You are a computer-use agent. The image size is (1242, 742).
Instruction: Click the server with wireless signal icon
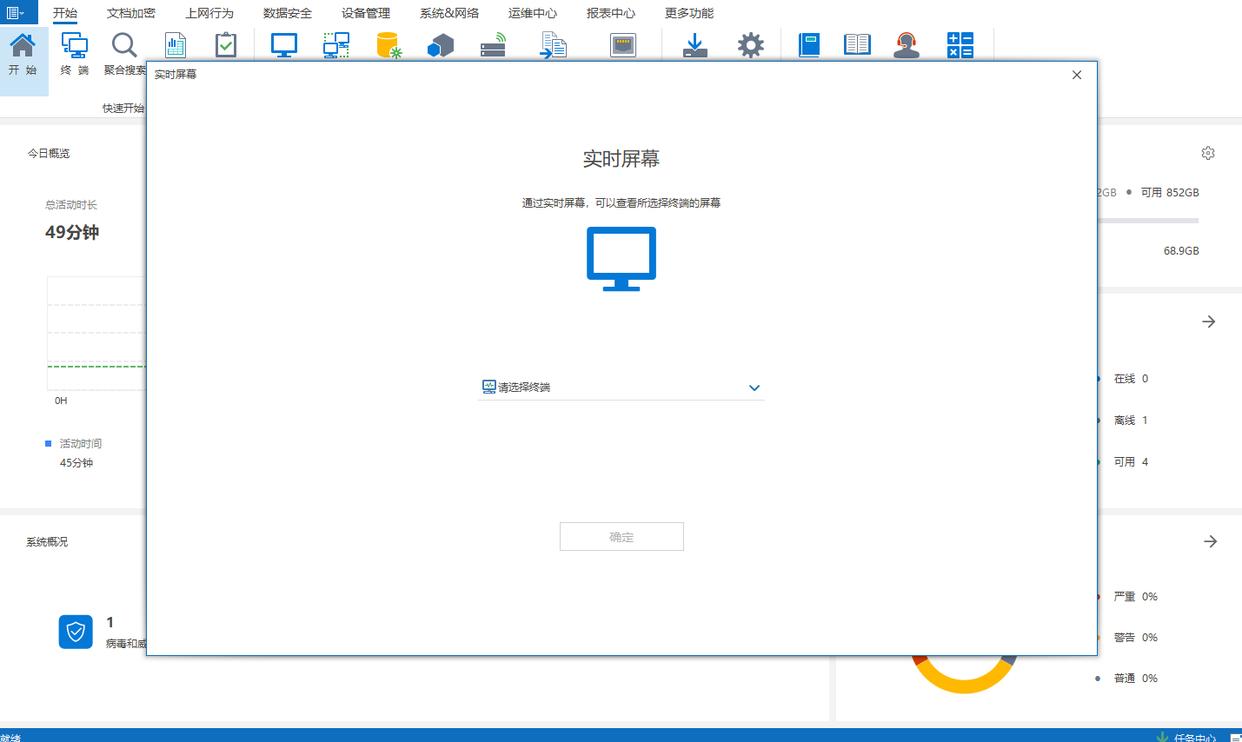click(493, 46)
